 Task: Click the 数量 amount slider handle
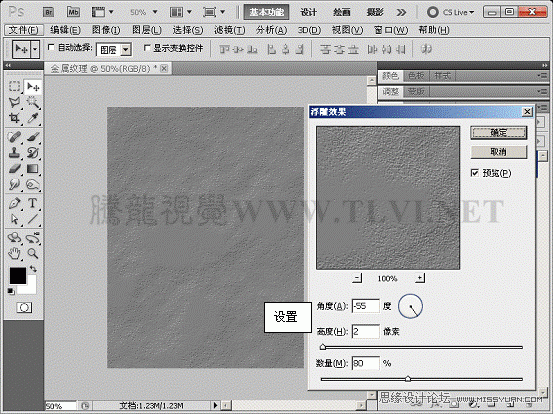pos(408,379)
